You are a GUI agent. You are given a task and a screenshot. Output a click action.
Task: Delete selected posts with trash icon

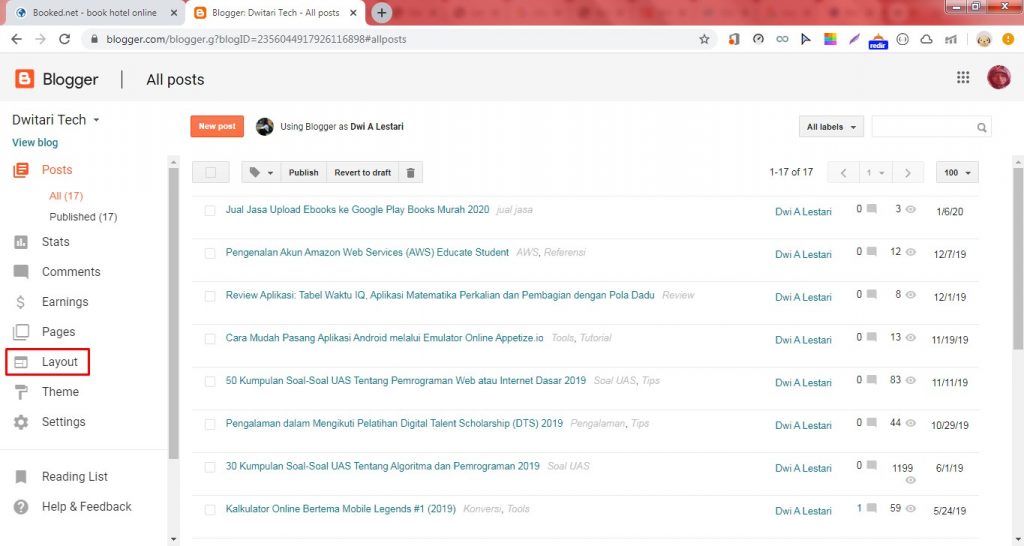coord(411,172)
